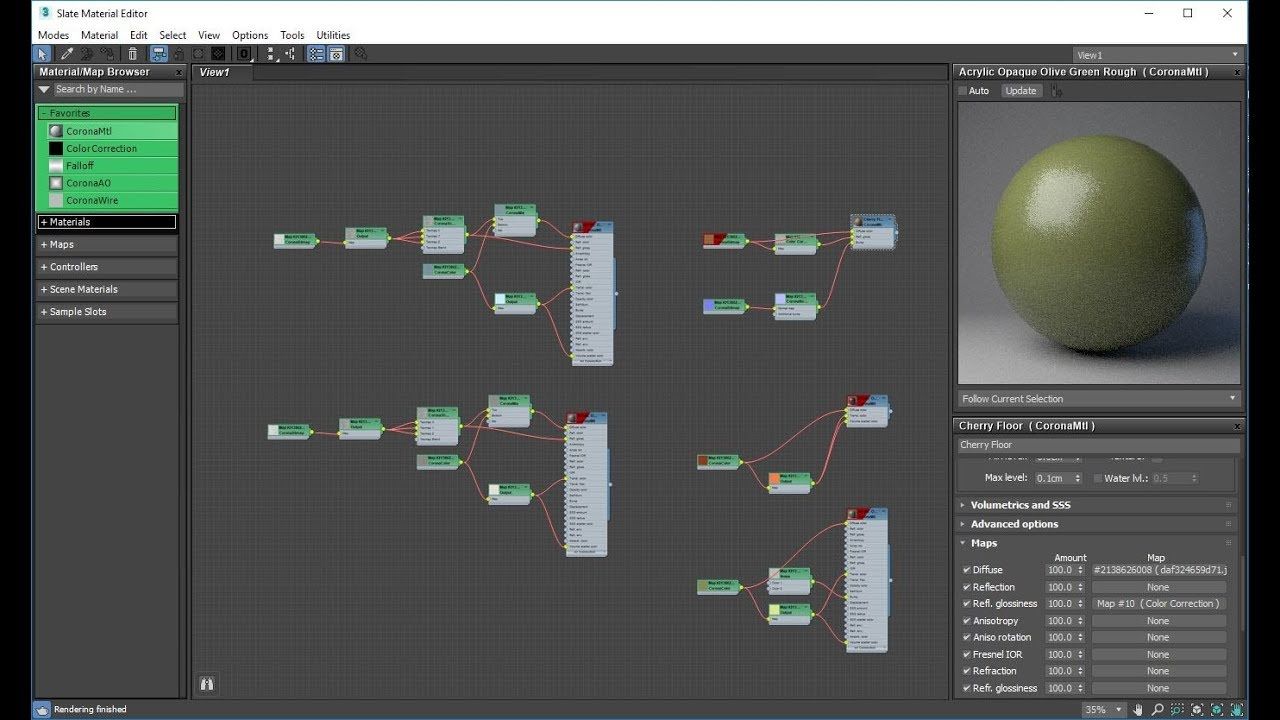Open the Material menu
Screen dimensions: 1280x720
[99, 34]
